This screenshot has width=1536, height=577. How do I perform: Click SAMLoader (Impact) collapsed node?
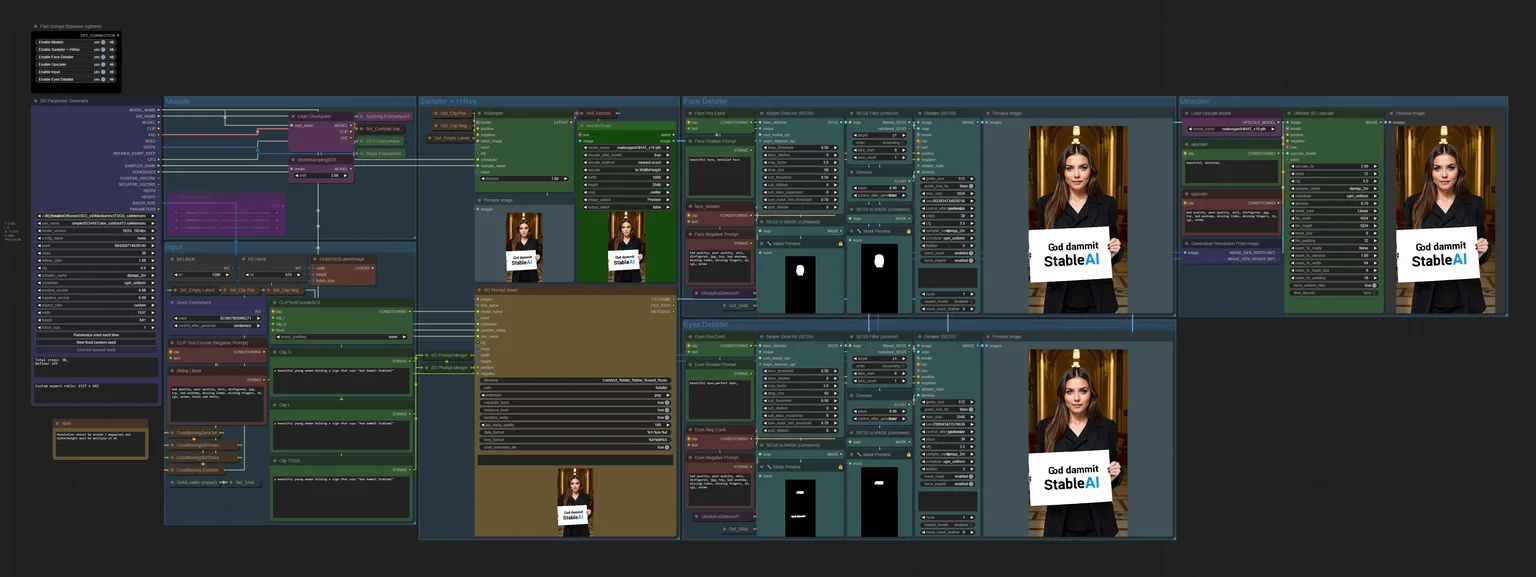[x=194, y=482]
